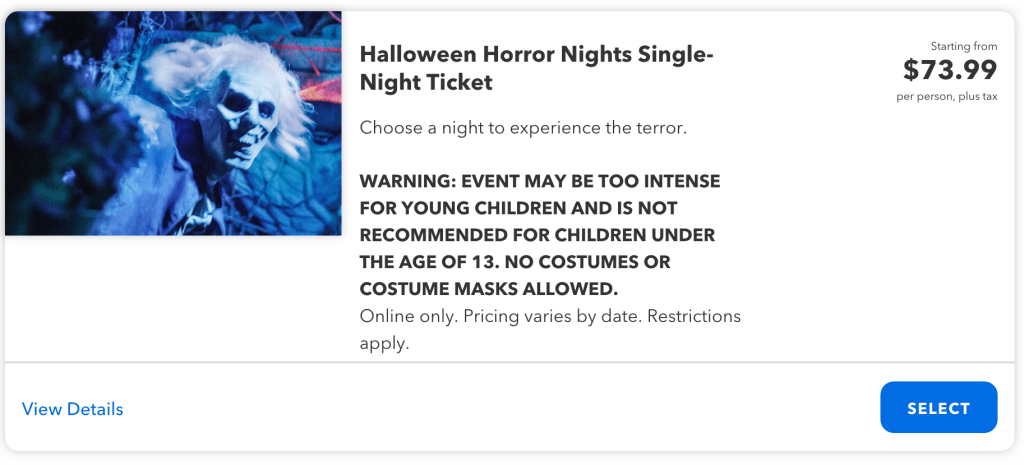This screenshot has height=465, width=1024.
Task: Open the View Details link
Action: (x=73, y=409)
